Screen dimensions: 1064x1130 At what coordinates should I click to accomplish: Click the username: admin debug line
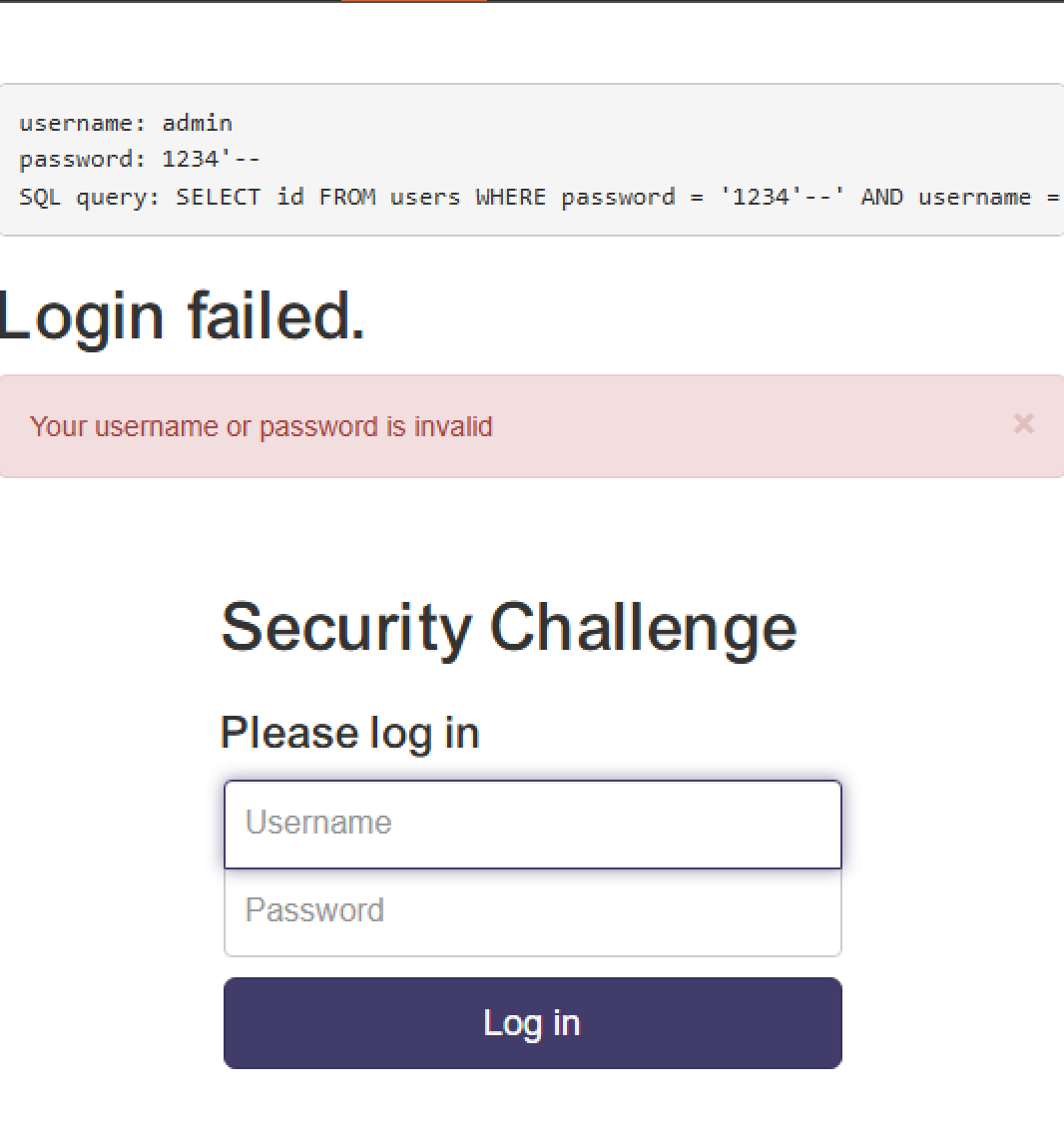point(126,123)
